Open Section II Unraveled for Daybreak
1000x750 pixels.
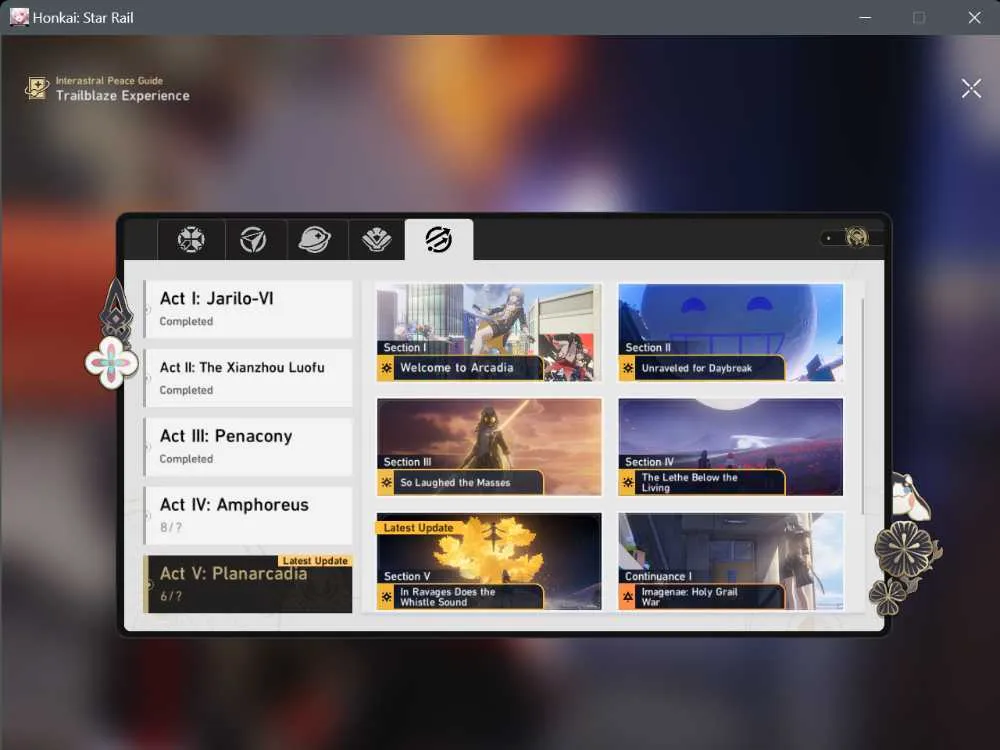pos(730,332)
